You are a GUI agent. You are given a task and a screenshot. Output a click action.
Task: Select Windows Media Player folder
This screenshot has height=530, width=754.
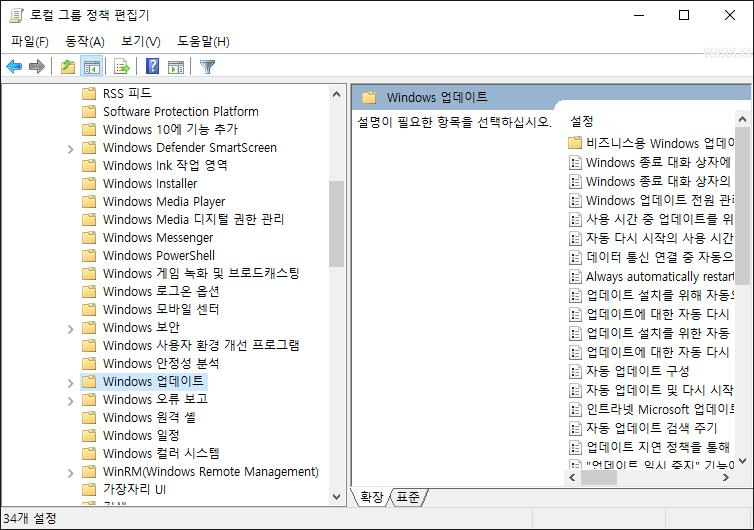click(163, 202)
